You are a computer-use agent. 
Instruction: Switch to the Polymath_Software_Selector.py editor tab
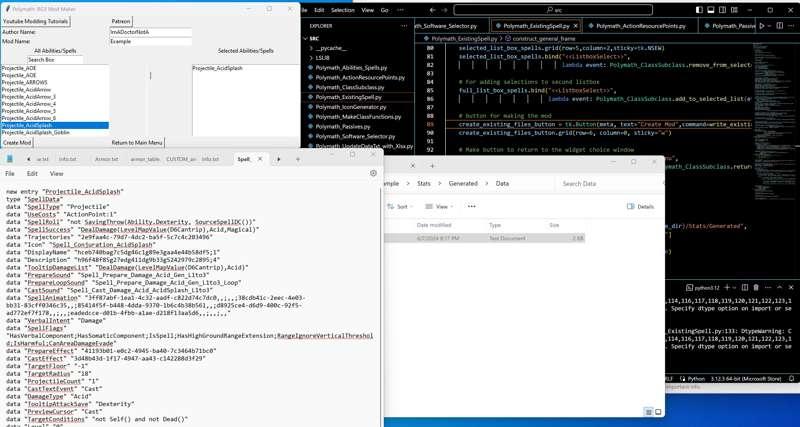[453, 26]
